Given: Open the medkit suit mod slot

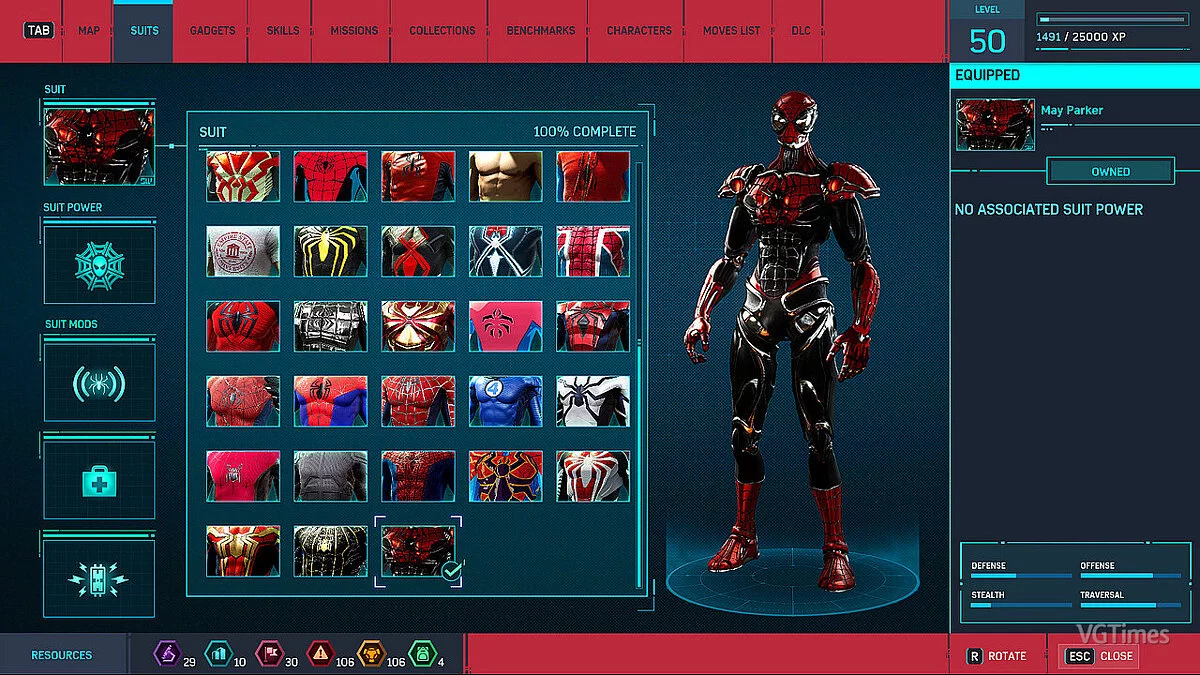Looking at the screenshot, I should [x=99, y=480].
